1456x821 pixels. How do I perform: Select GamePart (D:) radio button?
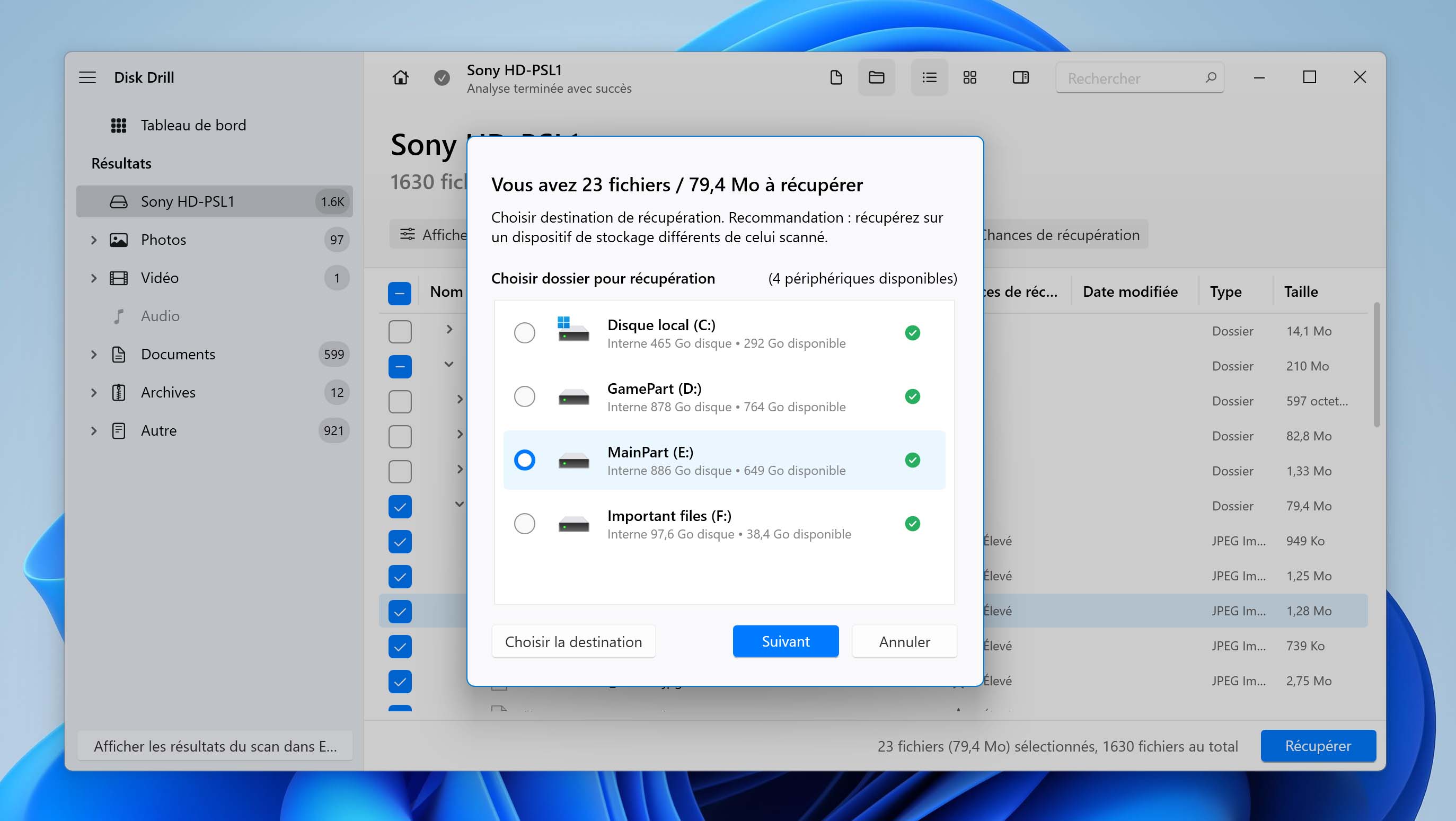pos(525,396)
